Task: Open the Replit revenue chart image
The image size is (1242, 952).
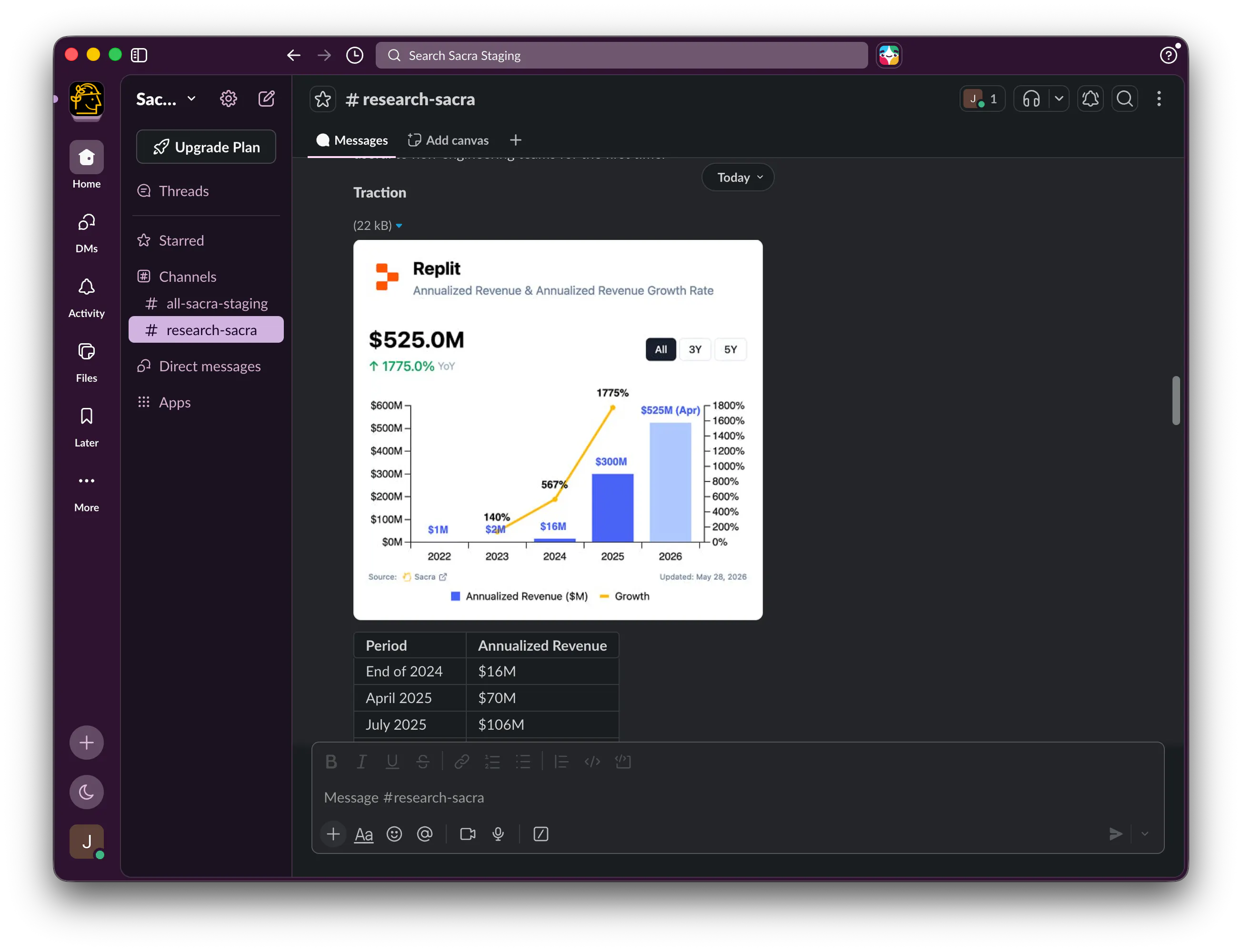Action: pyautogui.click(x=558, y=429)
